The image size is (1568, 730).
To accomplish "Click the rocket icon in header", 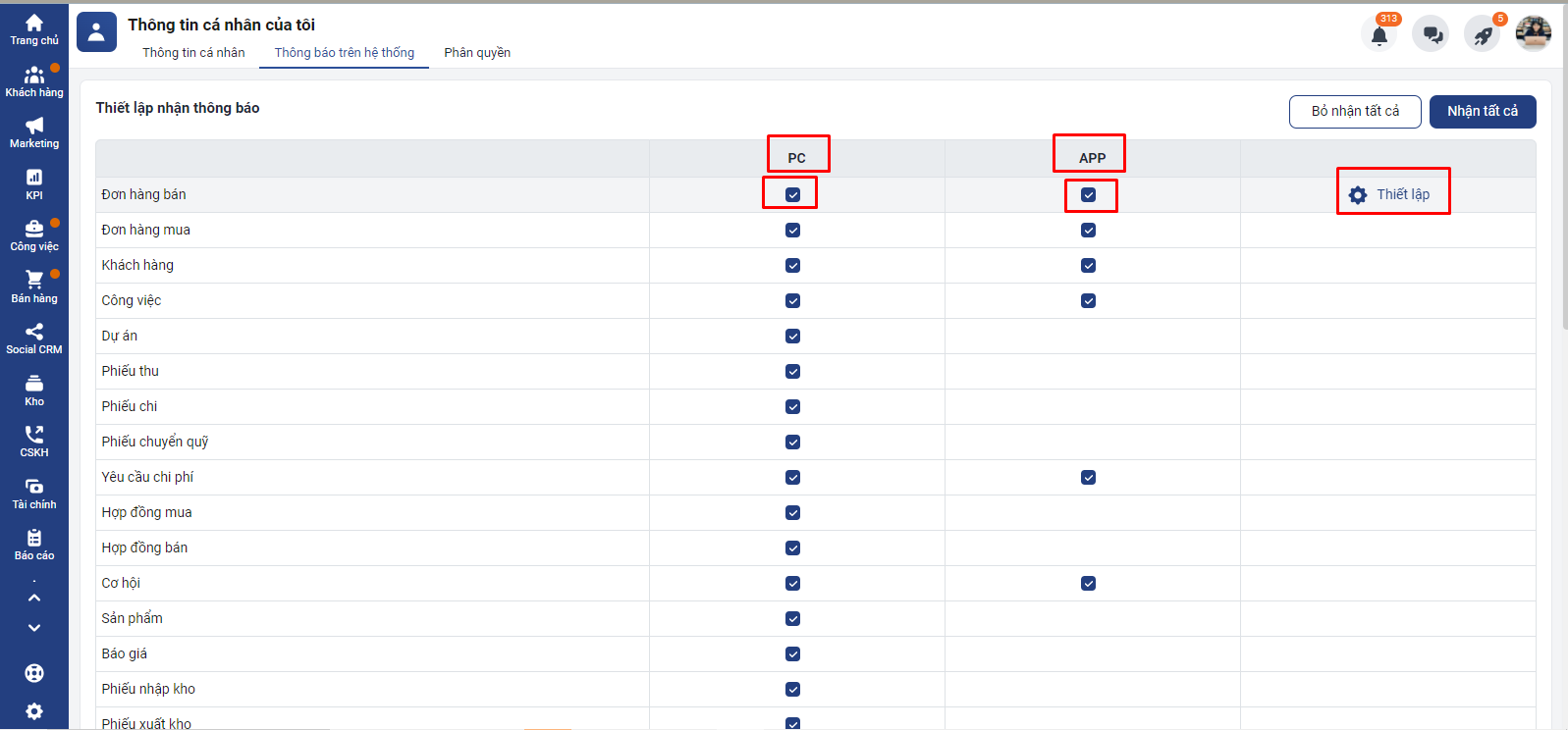I will click(x=1483, y=35).
